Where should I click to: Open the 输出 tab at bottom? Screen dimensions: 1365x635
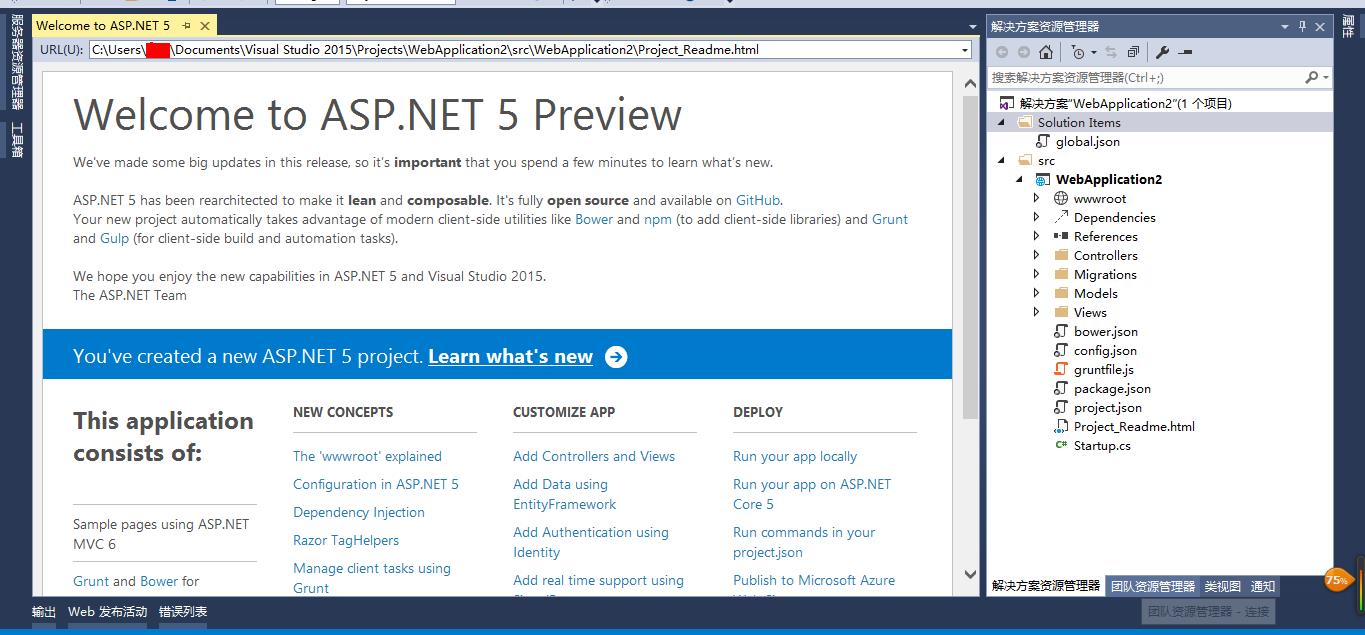pos(44,612)
